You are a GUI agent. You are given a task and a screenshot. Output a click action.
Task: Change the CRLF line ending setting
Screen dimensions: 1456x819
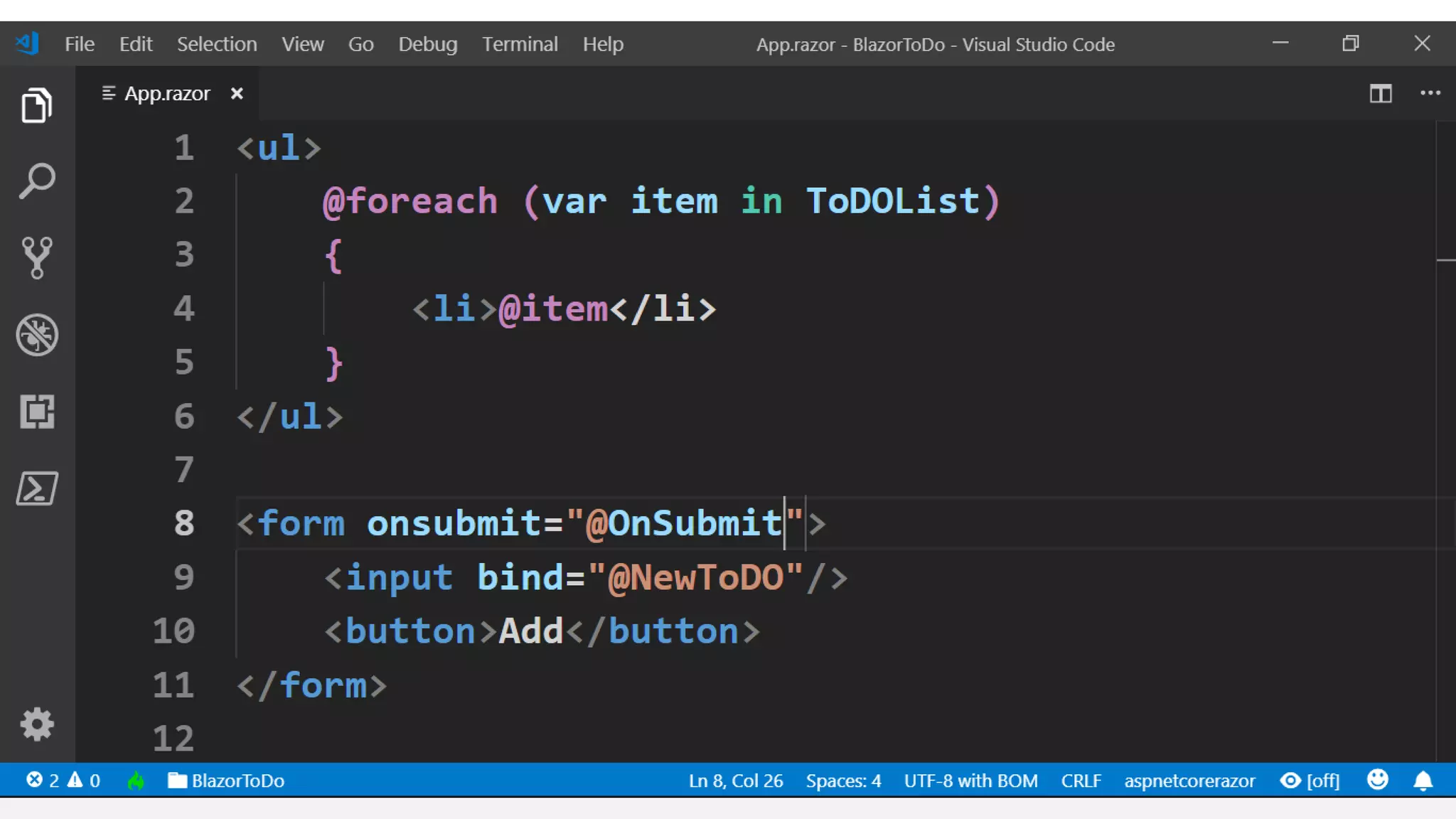[x=1081, y=781]
